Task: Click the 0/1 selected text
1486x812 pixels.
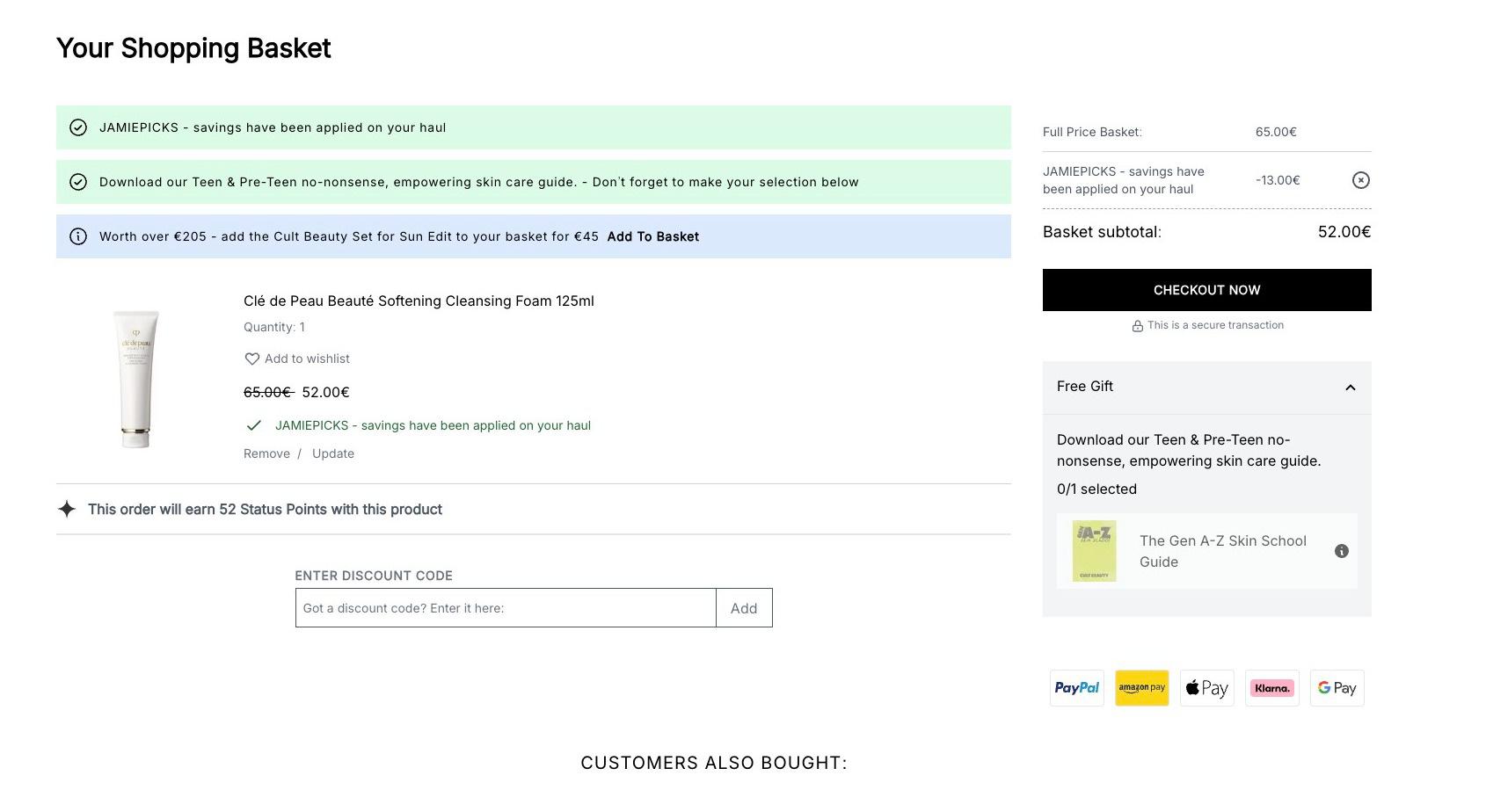Action: (1096, 489)
